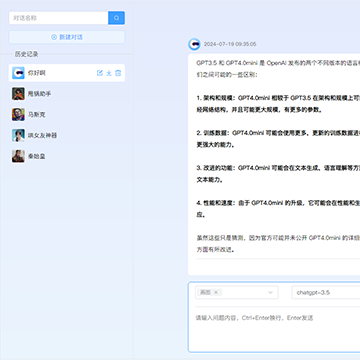Expand the 画图 tag selector dropdown arrow
This screenshot has height=360, width=360.
click(270, 292)
